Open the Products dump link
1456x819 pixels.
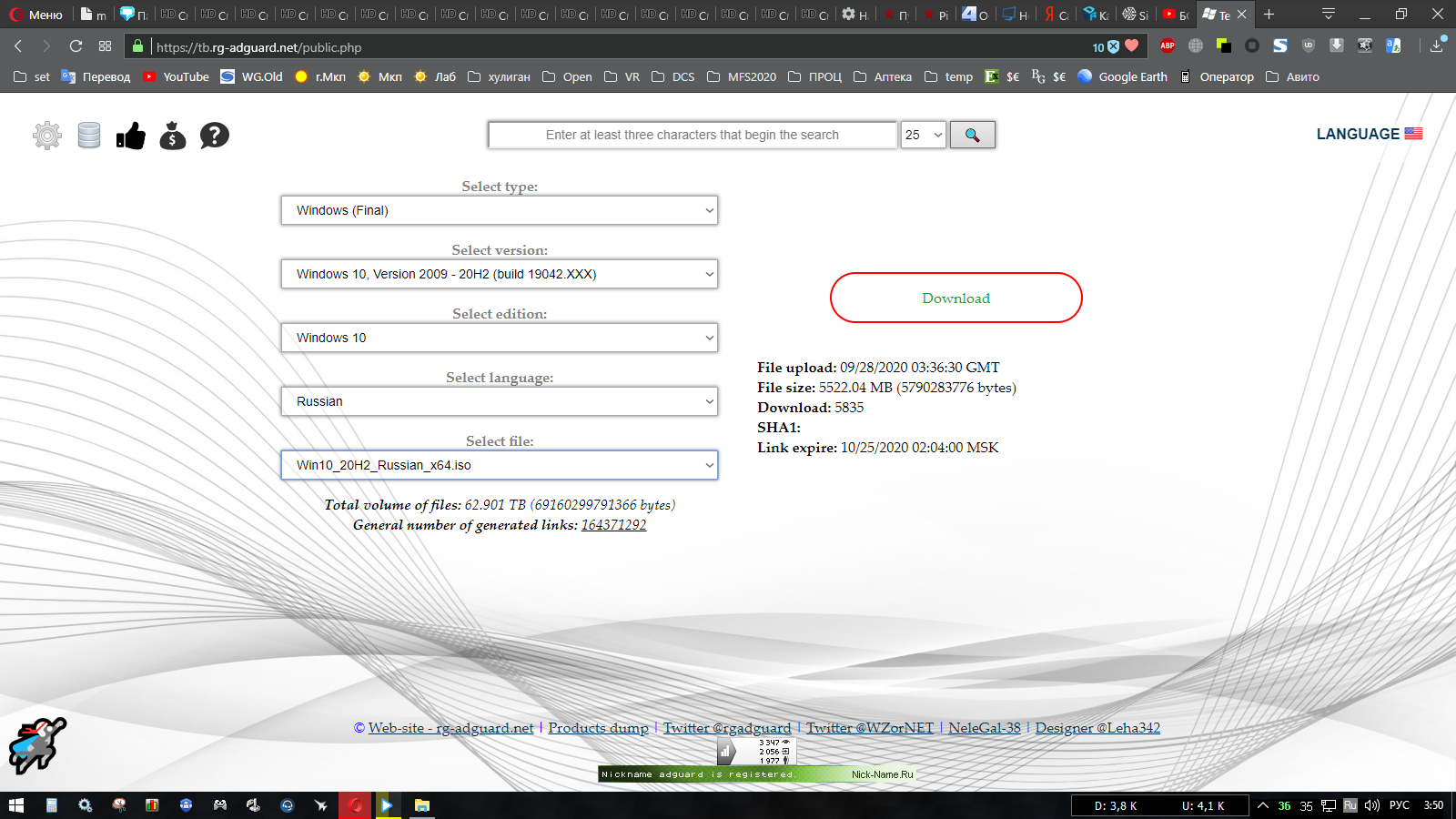(x=598, y=728)
